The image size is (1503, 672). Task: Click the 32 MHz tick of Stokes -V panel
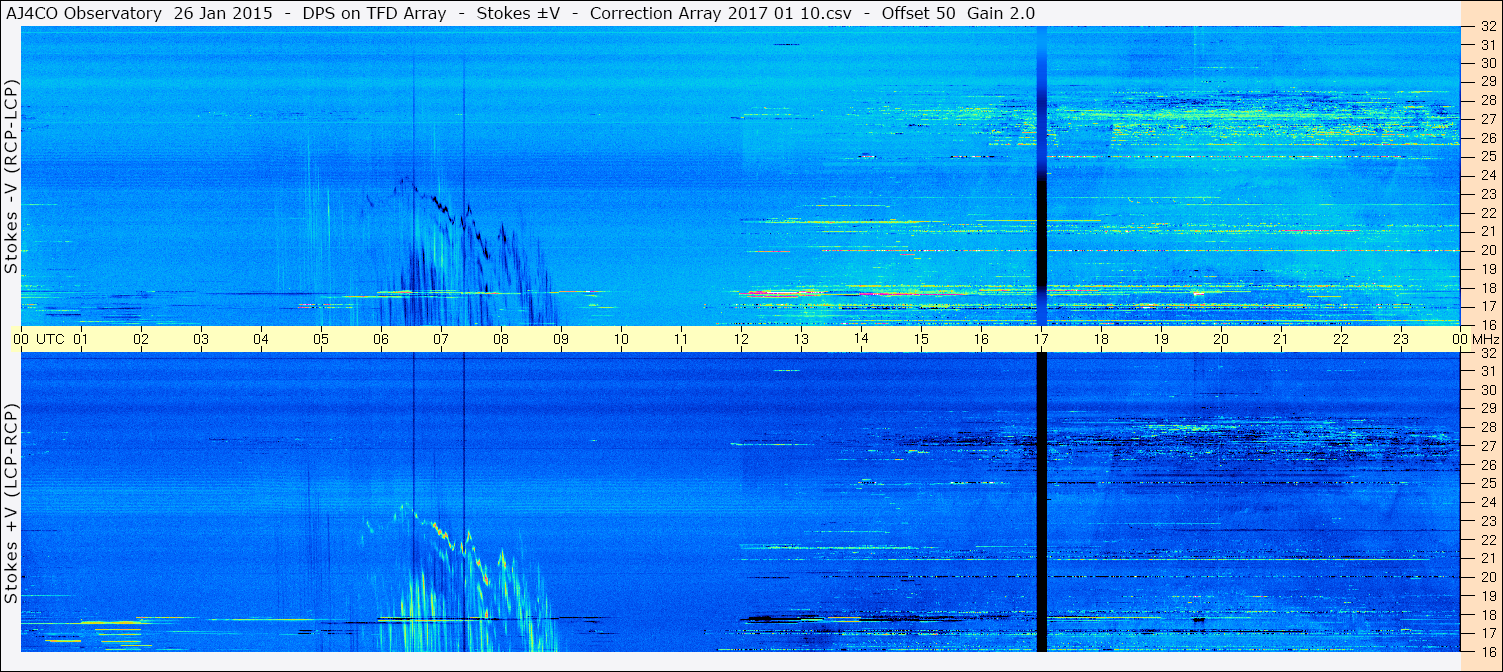[1487, 27]
